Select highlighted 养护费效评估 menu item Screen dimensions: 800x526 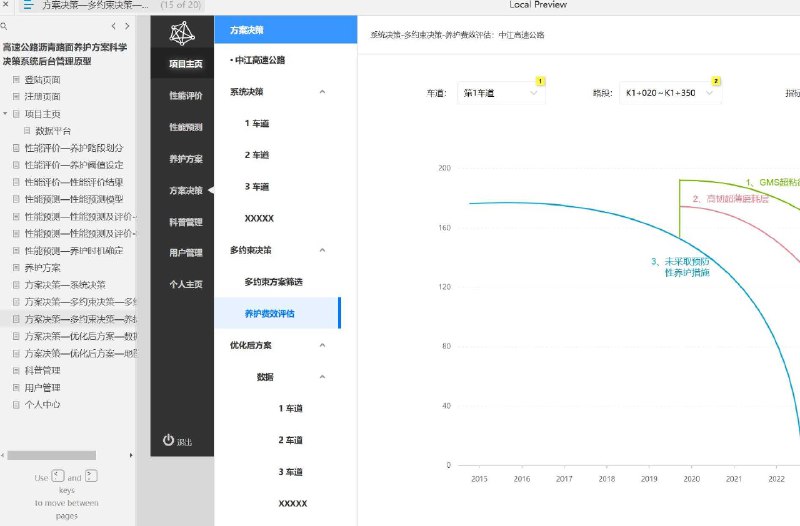[x=277, y=313]
